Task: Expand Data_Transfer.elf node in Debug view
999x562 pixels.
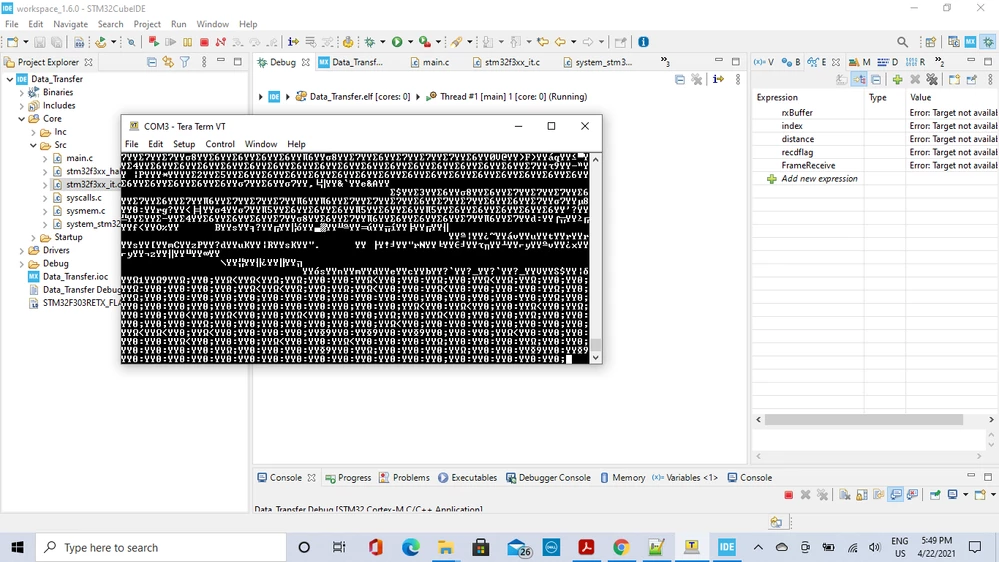Action: pos(287,97)
